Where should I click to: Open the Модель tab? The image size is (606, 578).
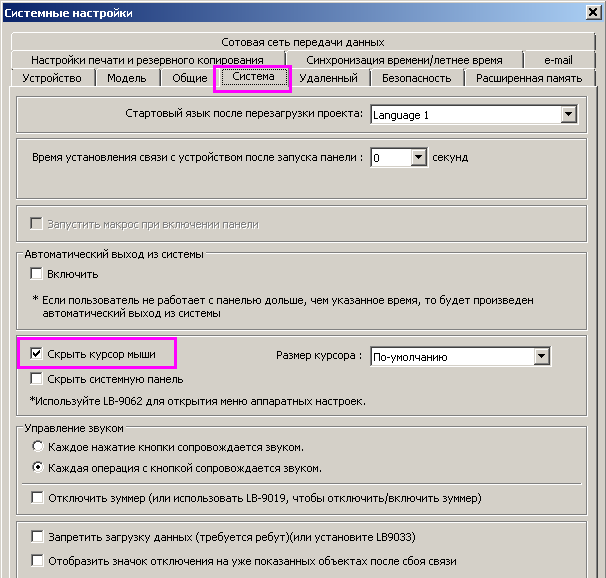pos(127,78)
